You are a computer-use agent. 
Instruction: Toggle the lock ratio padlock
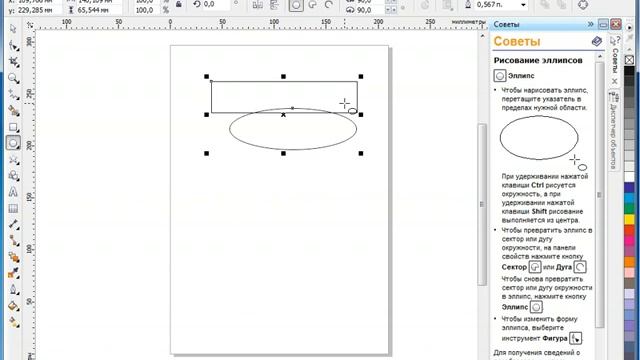pyautogui.click(x=179, y=4)
